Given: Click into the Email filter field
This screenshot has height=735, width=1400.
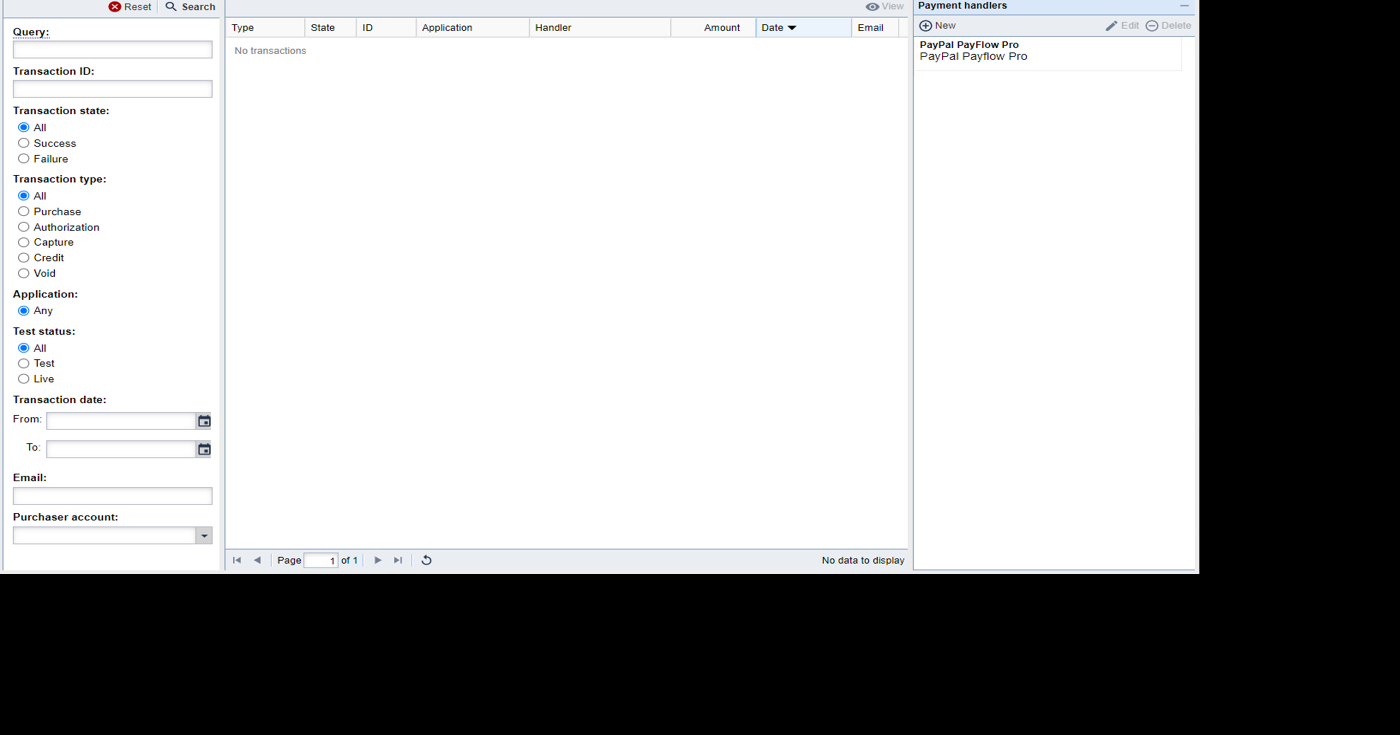Looking at the screenshot, I should (x=112, y=496).
